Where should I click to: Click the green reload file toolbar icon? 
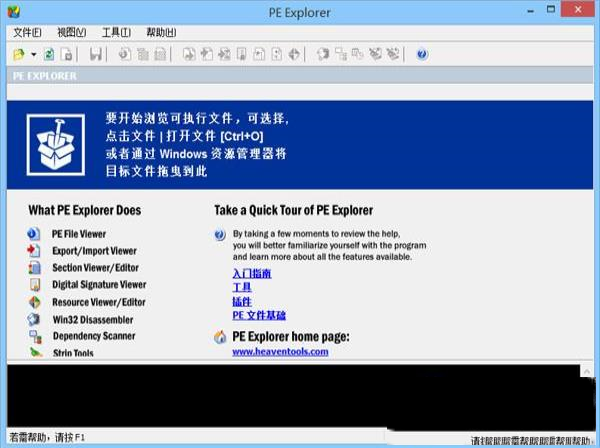49,54
